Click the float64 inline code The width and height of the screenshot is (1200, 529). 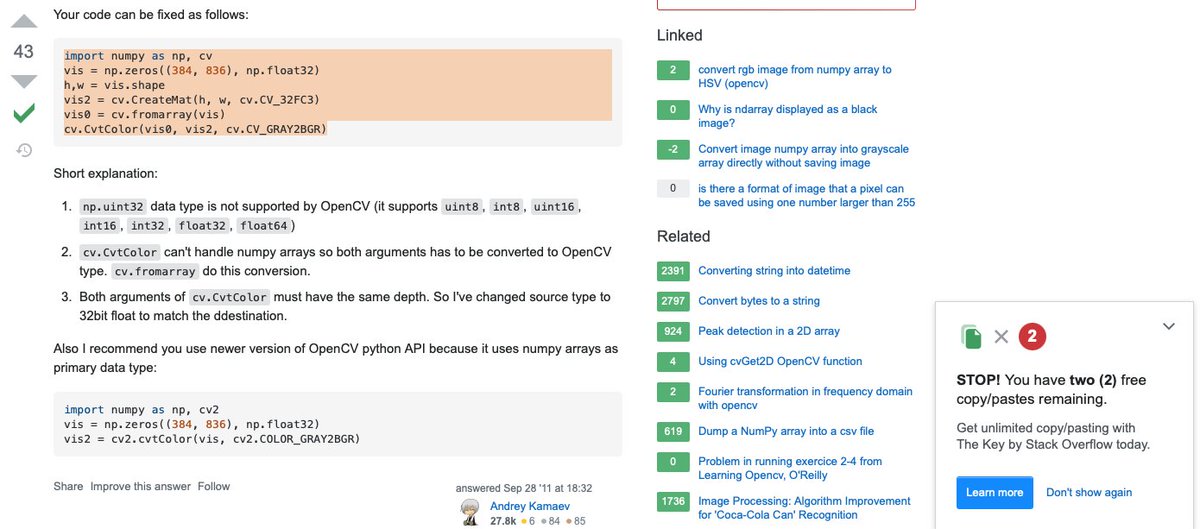265,226
